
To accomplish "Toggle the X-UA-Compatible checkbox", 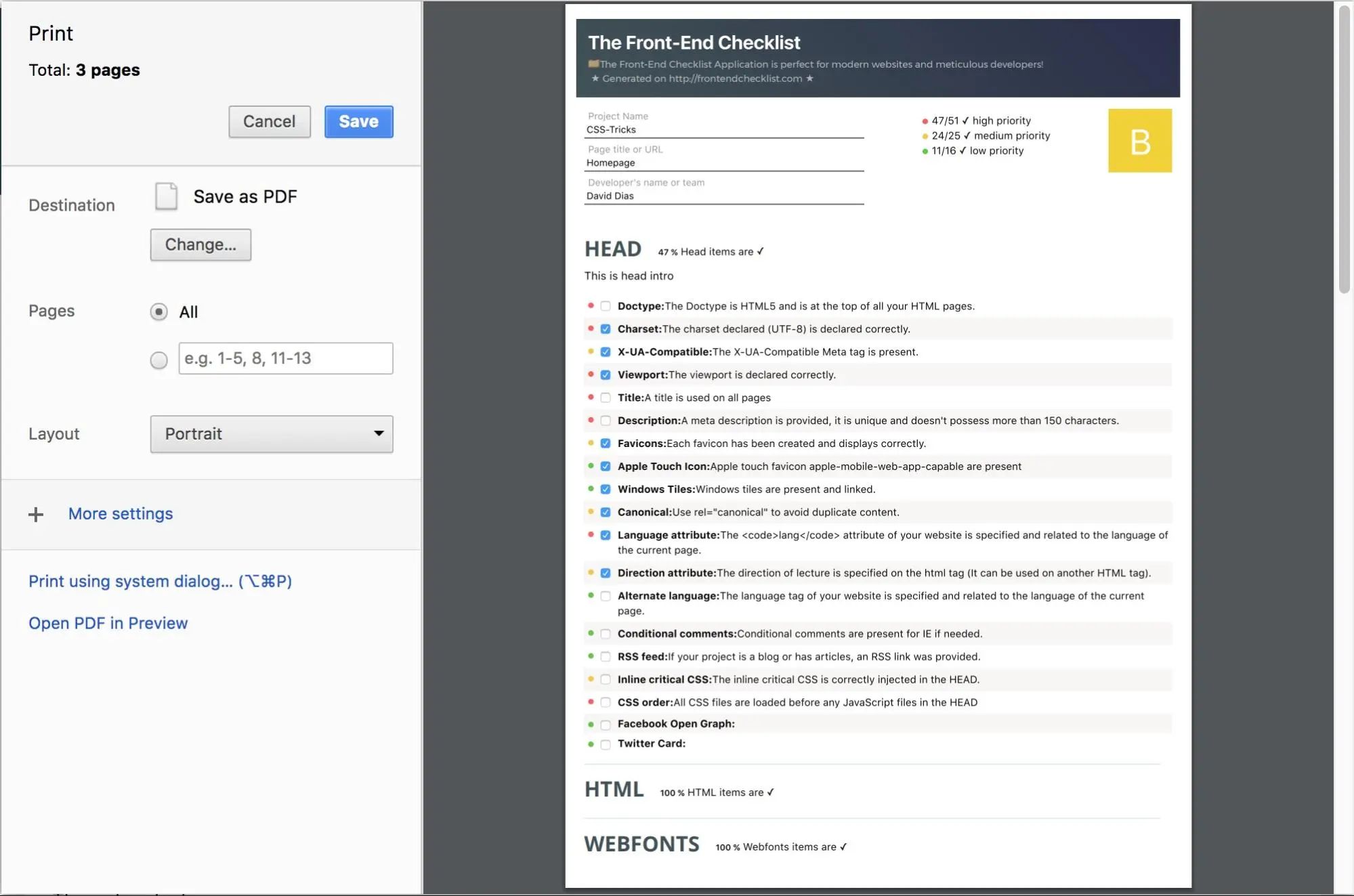I will click(606, 352).
